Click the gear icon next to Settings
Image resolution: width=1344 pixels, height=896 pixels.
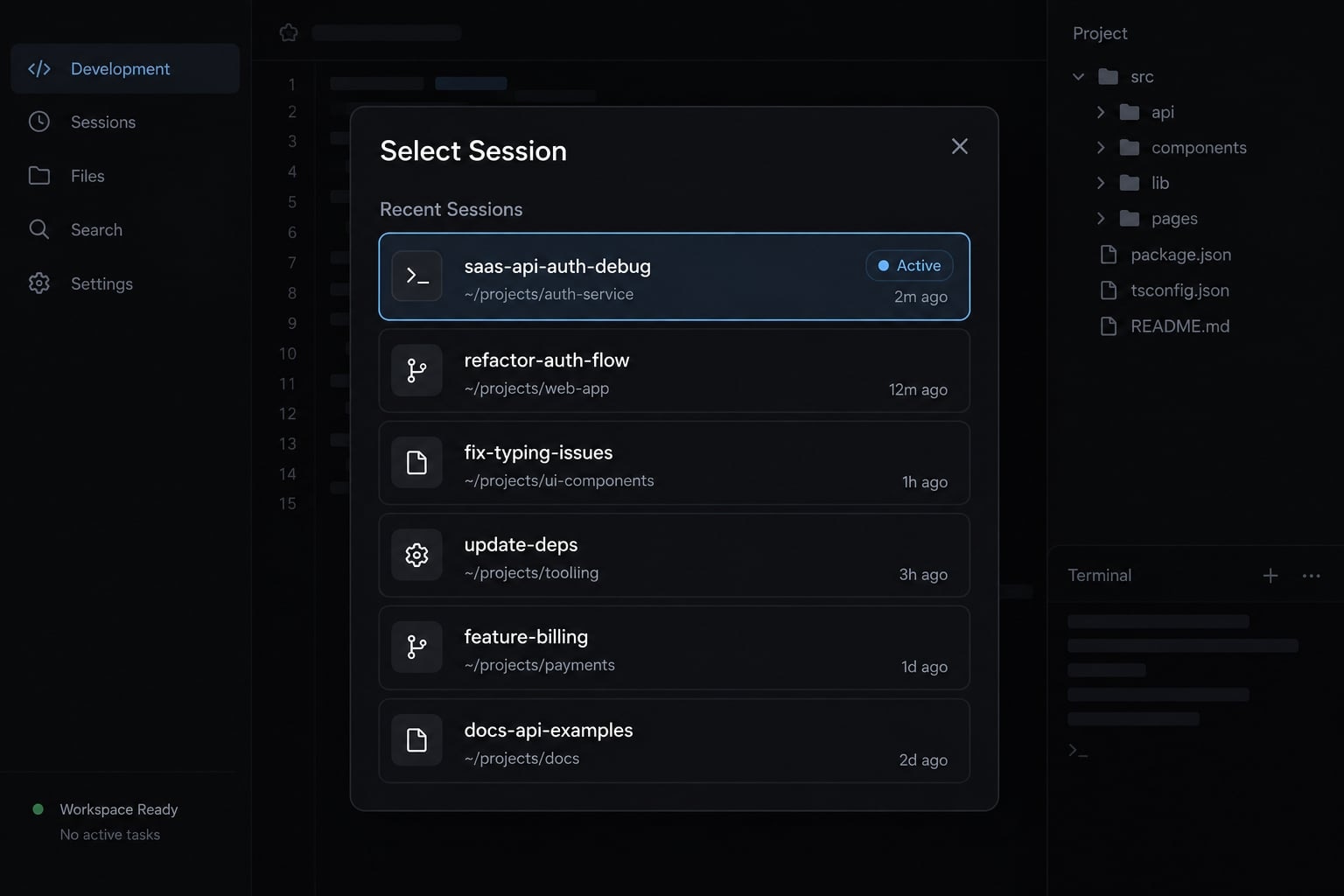[39, 283]
